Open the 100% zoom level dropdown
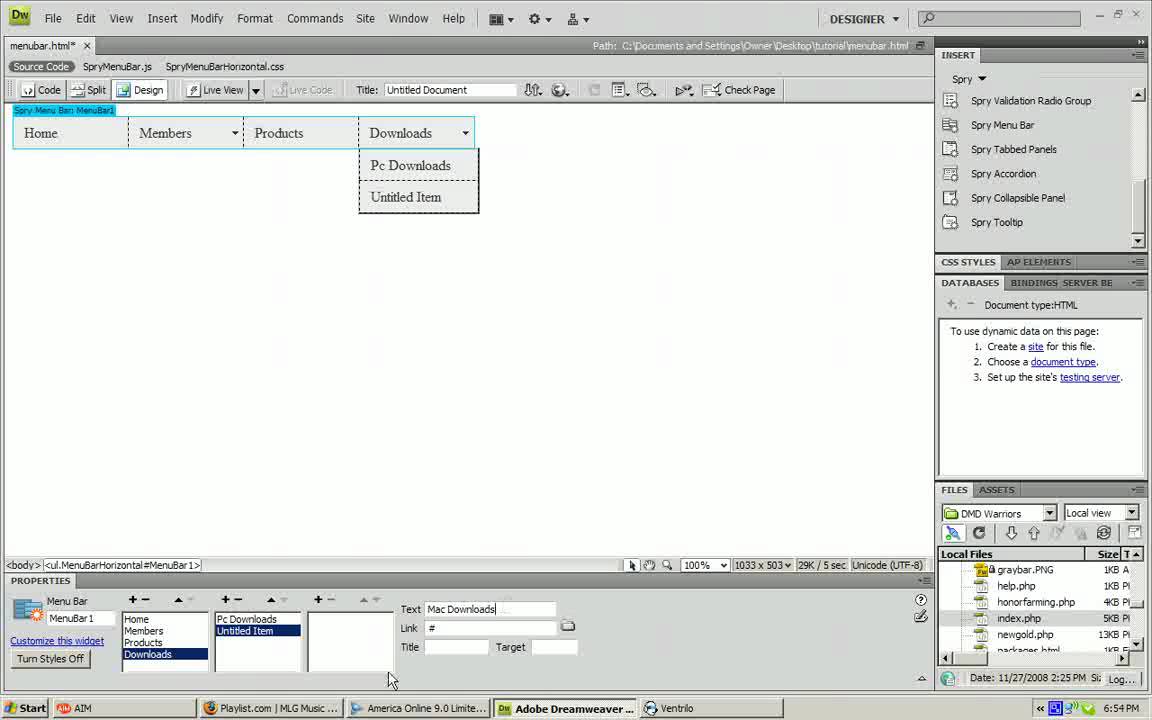Viewport: 1152px width, 720px height. (x=705, y=565)
